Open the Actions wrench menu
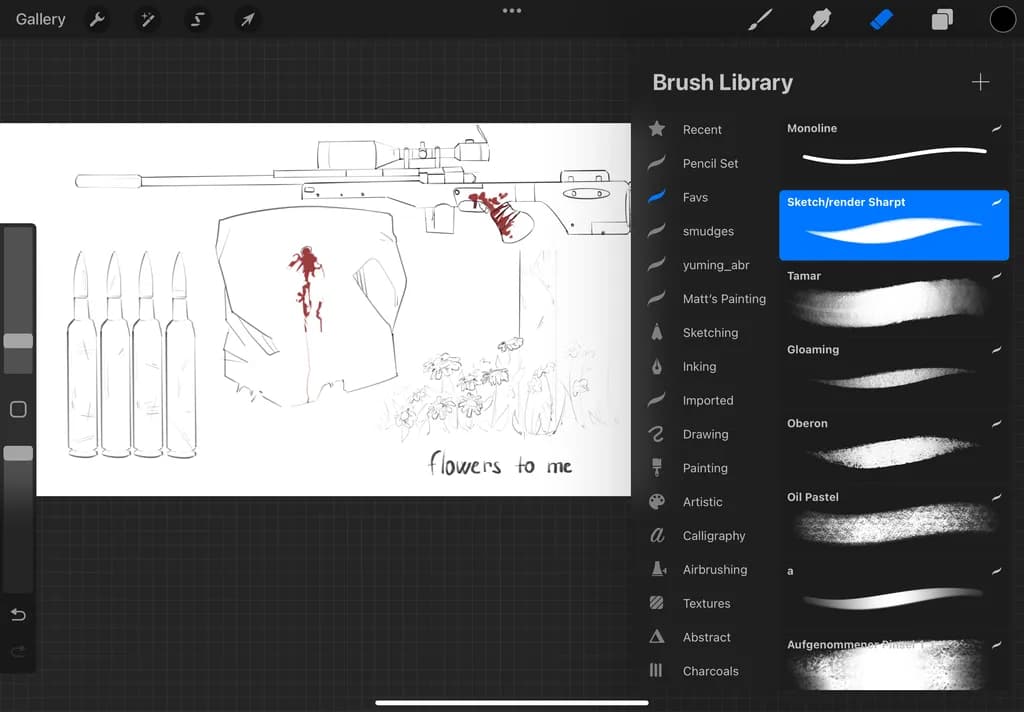The width and height of the screenshot is (1024, 712). pos(97,20)
